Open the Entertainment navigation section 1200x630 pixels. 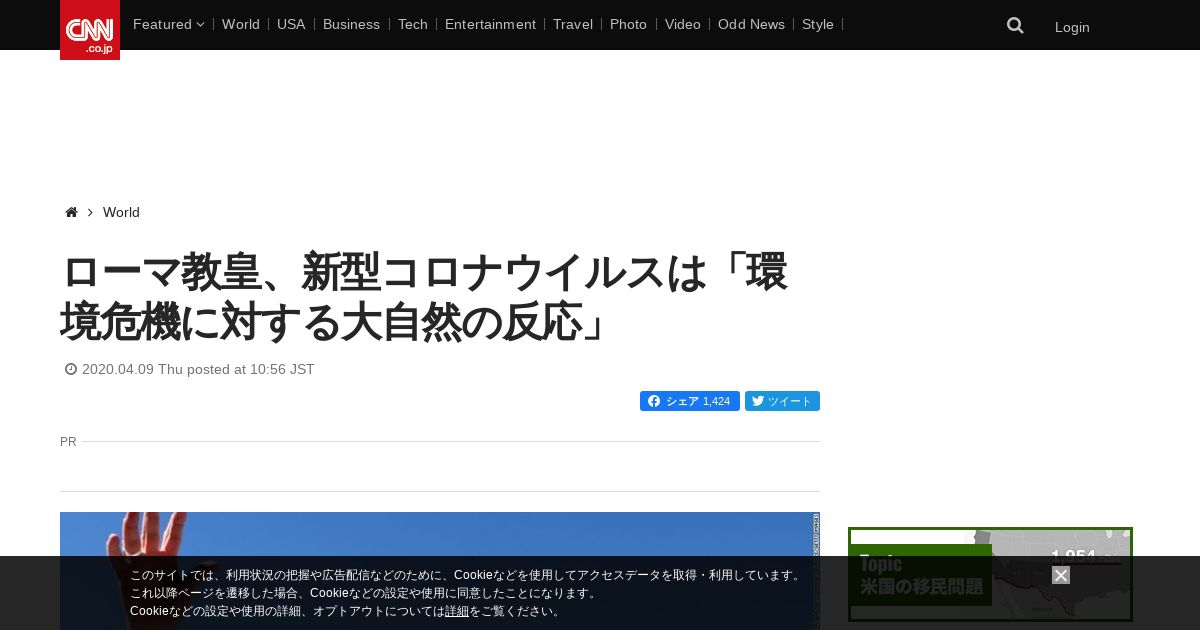490,24
